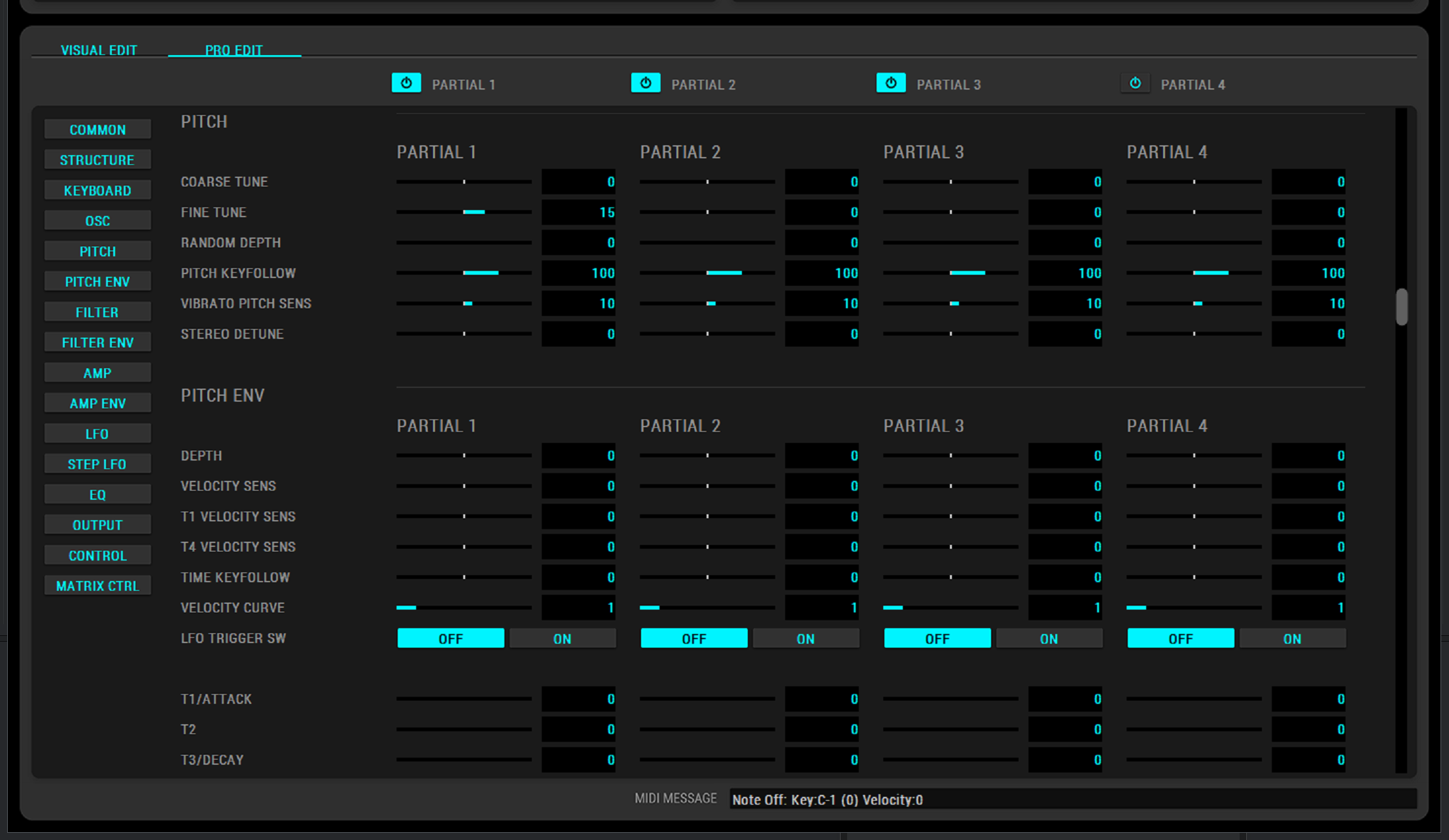Select OFF for Partial 2 LFO Trigger
The height and width of the screenshot is (840, 1449).
coord(693,639)
